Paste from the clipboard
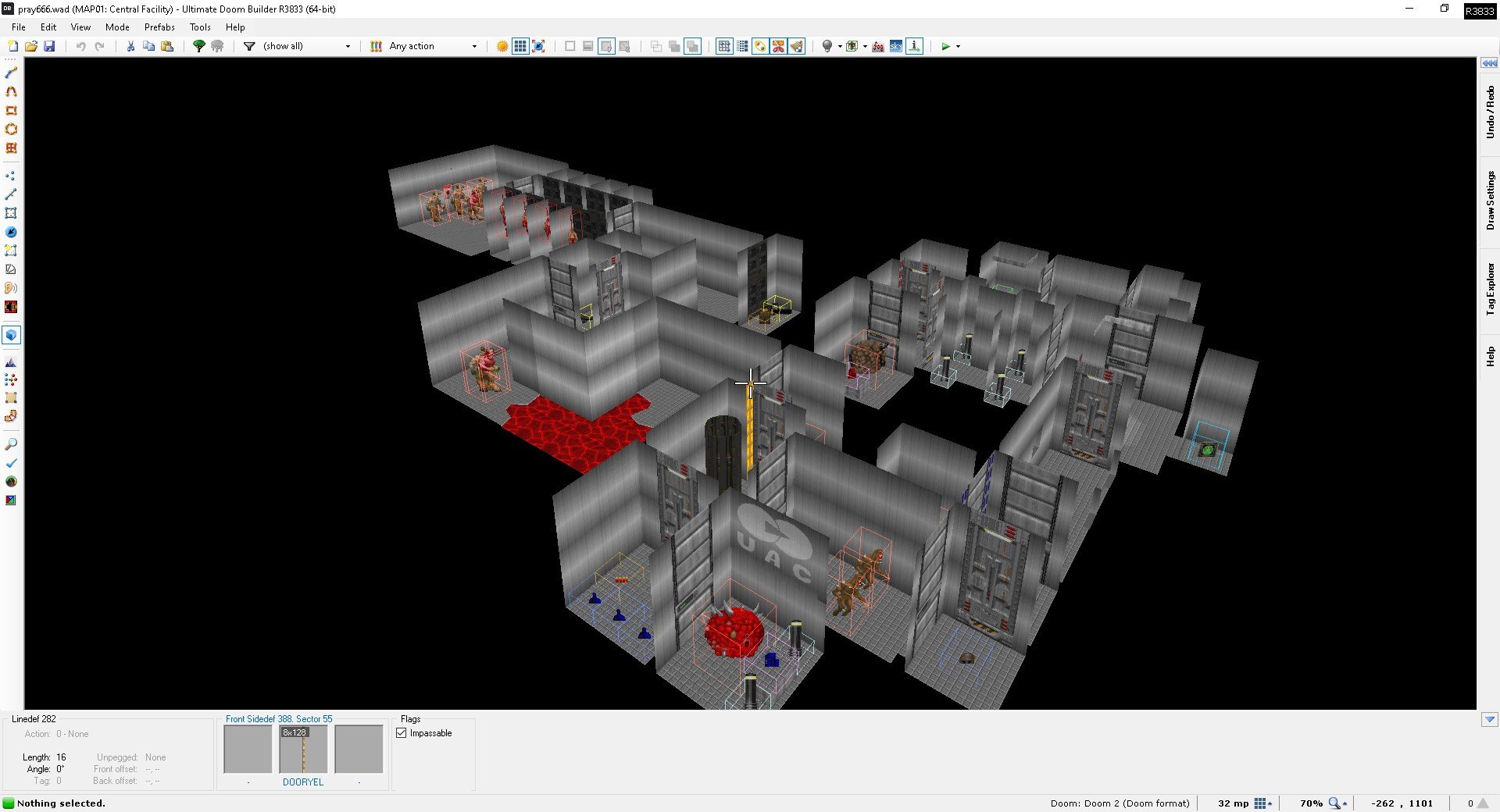The height and width of the screenshot is (812, 1500). (x=167, y=46)
